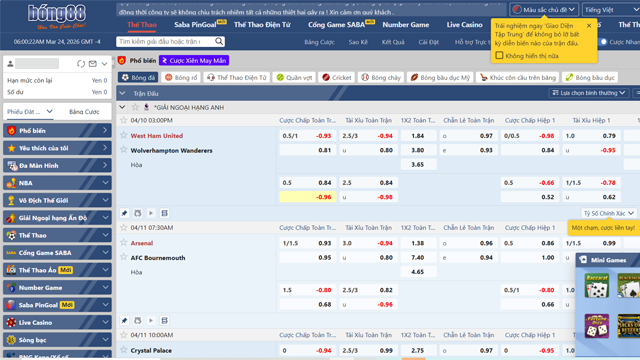Open Yêu thích của tôi sidebar item
640x360 pixels.
(x=57, y=148)
